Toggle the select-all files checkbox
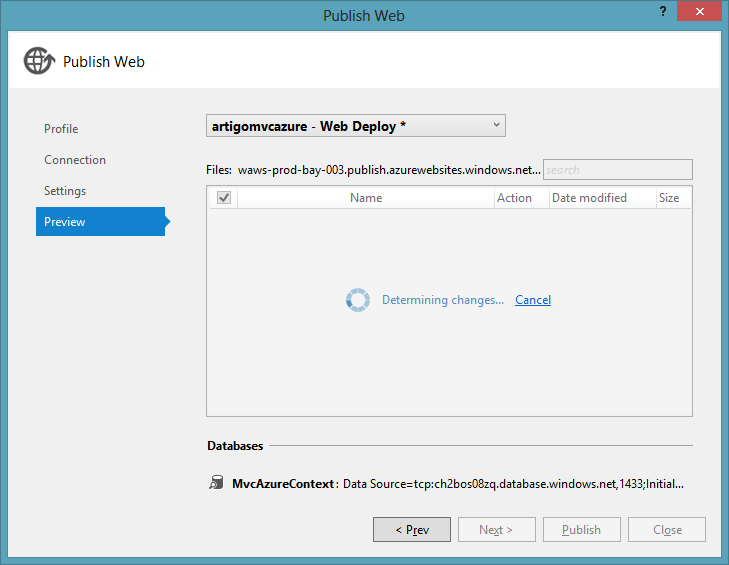 (x=224, y=198)
